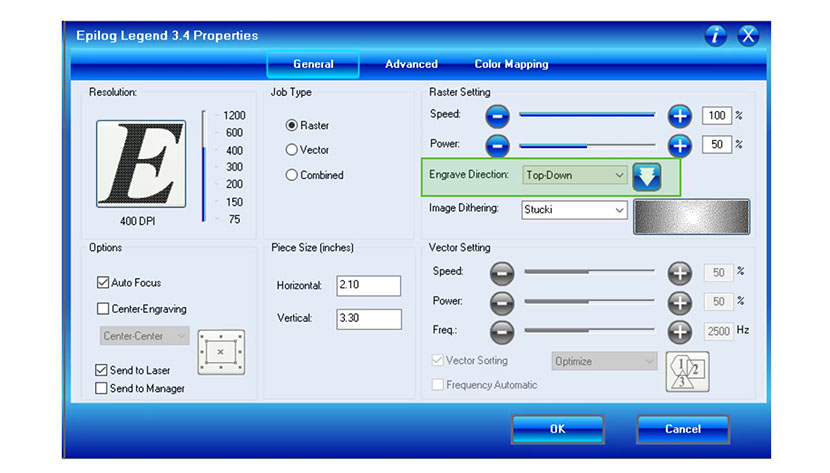This screenshot has height=473, width=830.
Task: Decrease vector frequency with minus button
Action: click(501, 332)
